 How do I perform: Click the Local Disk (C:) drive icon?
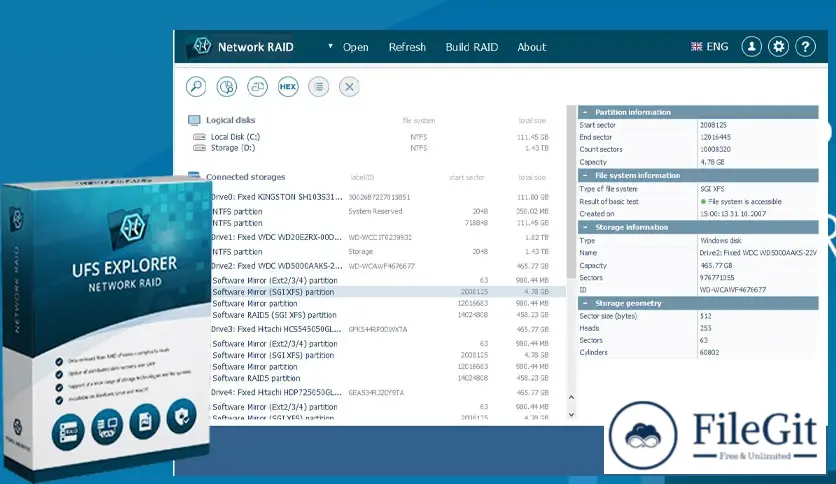pos(199,137)
